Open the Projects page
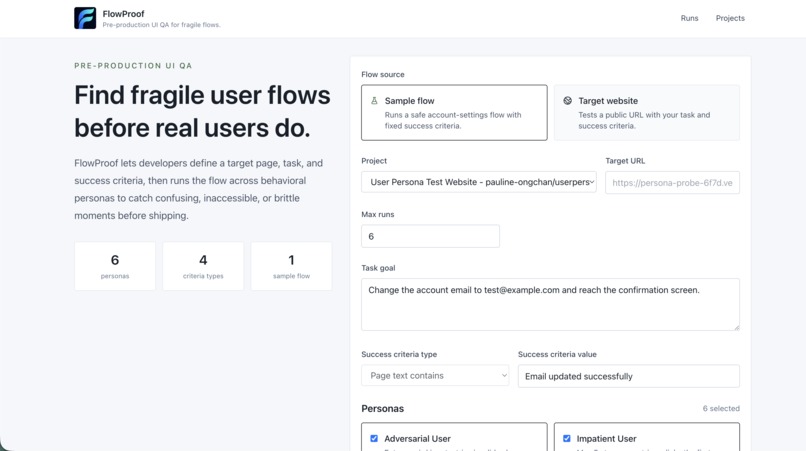 point(730,18)
